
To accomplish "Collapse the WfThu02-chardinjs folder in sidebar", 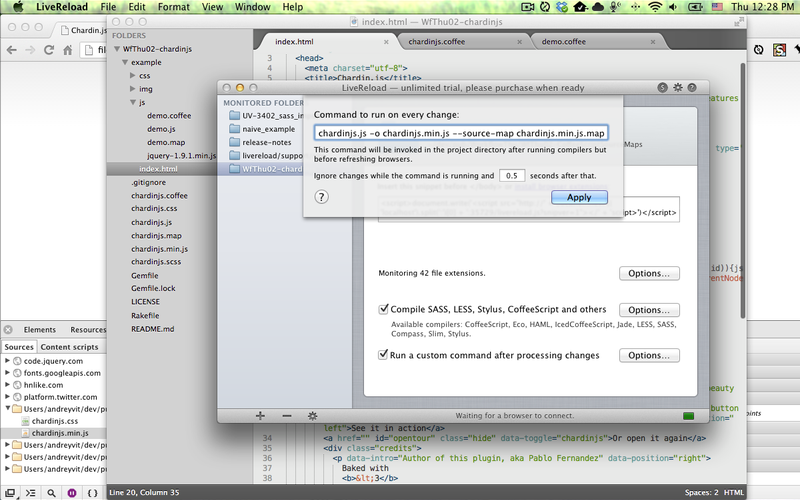I will [117, 49].
